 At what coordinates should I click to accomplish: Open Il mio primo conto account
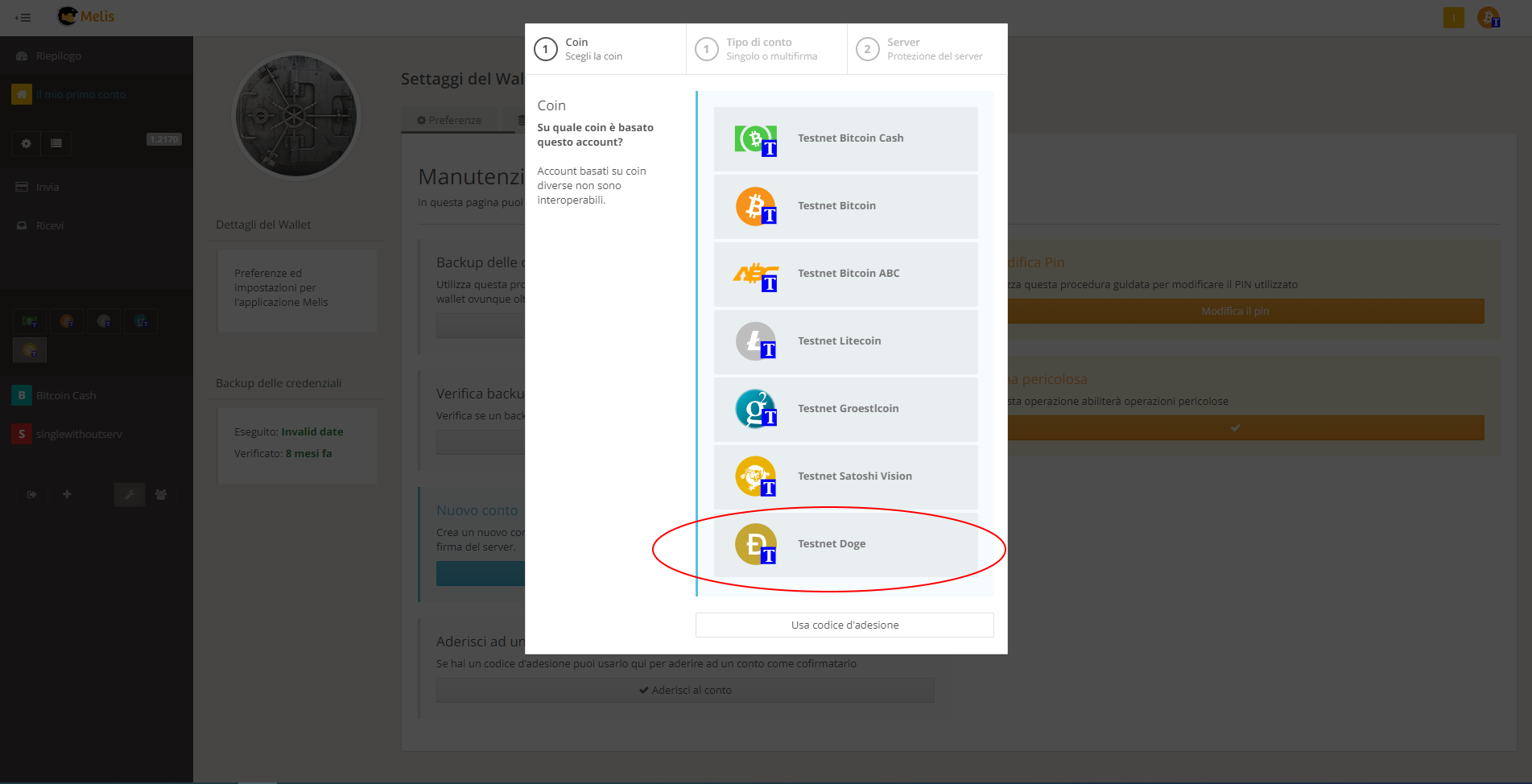pos(97,94)
